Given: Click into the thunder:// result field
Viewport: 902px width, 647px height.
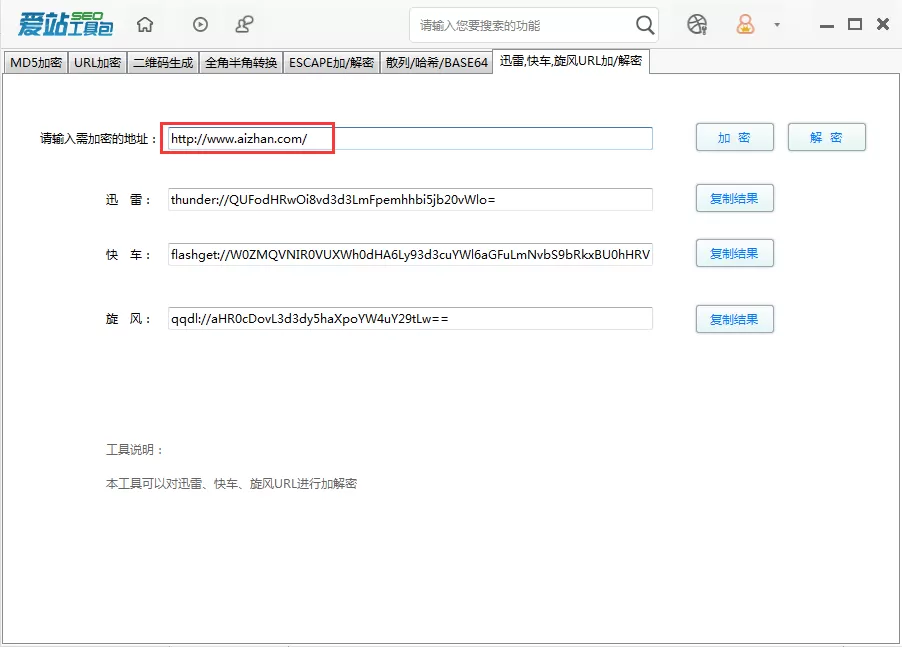Looking at the screenshot, I should 410,200.
